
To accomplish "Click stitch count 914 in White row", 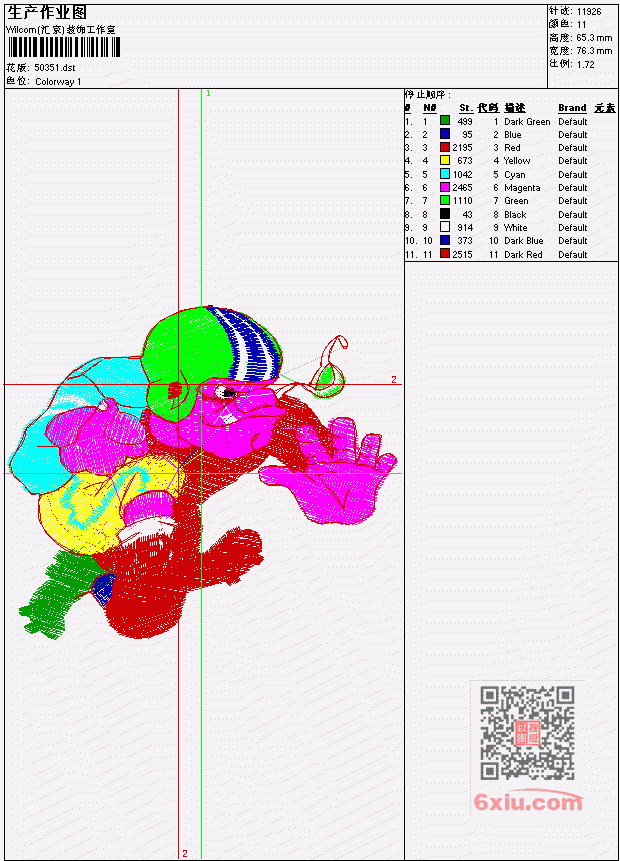I will [465, 227].
